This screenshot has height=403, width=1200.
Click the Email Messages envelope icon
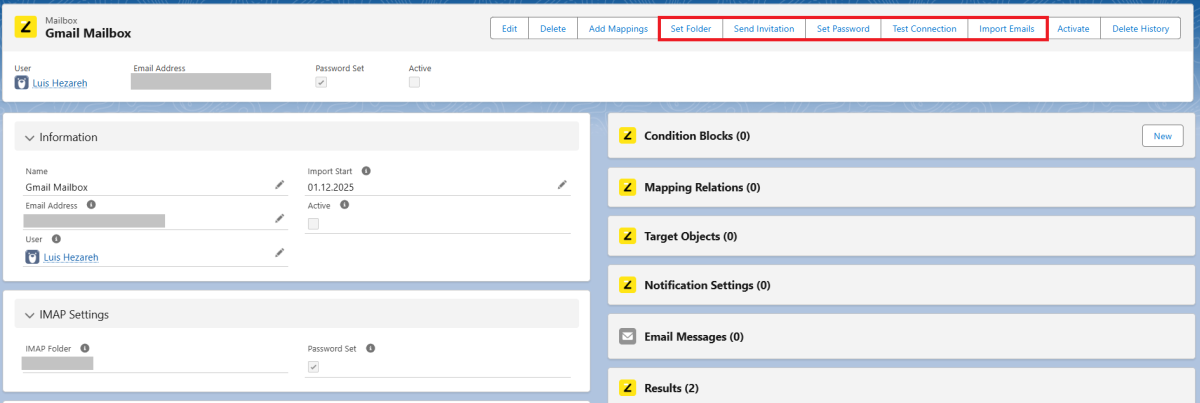628,337
